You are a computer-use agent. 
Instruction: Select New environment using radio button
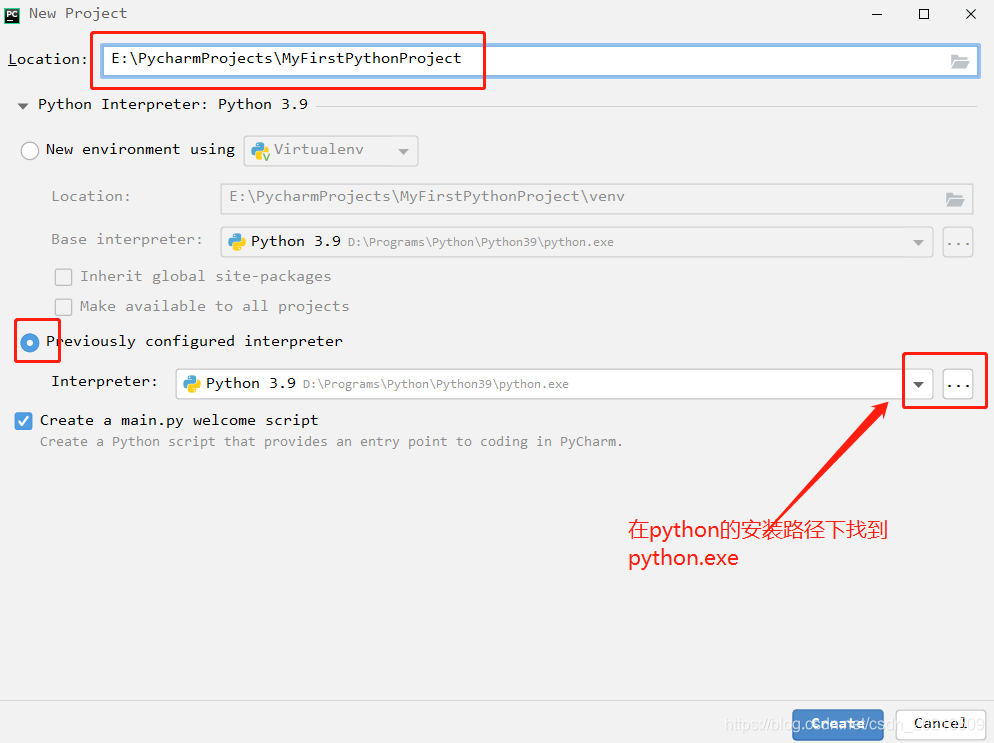point(30,151)
